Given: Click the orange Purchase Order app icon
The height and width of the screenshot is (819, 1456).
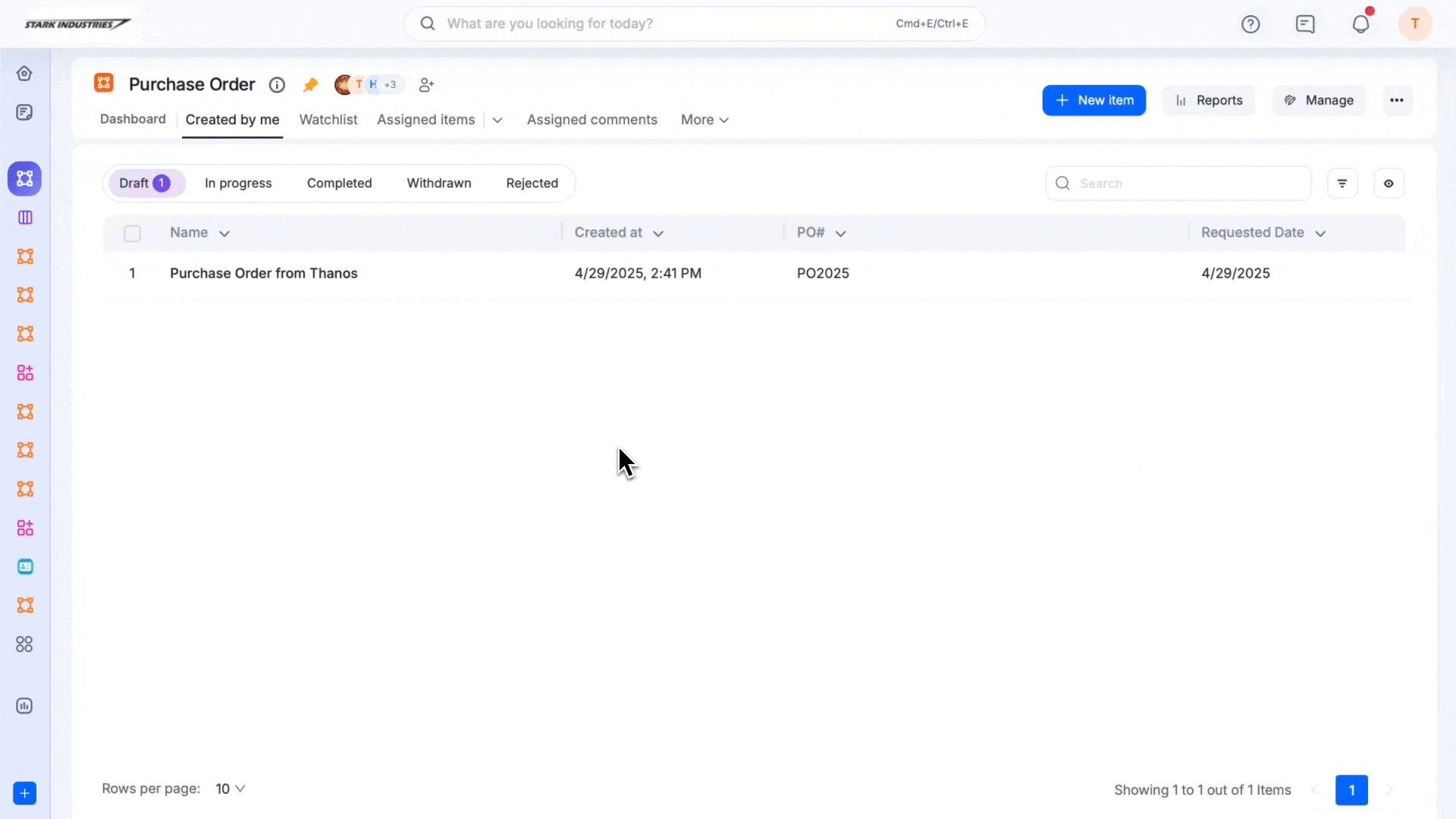Looking at the screenshot, I should 104,83.
